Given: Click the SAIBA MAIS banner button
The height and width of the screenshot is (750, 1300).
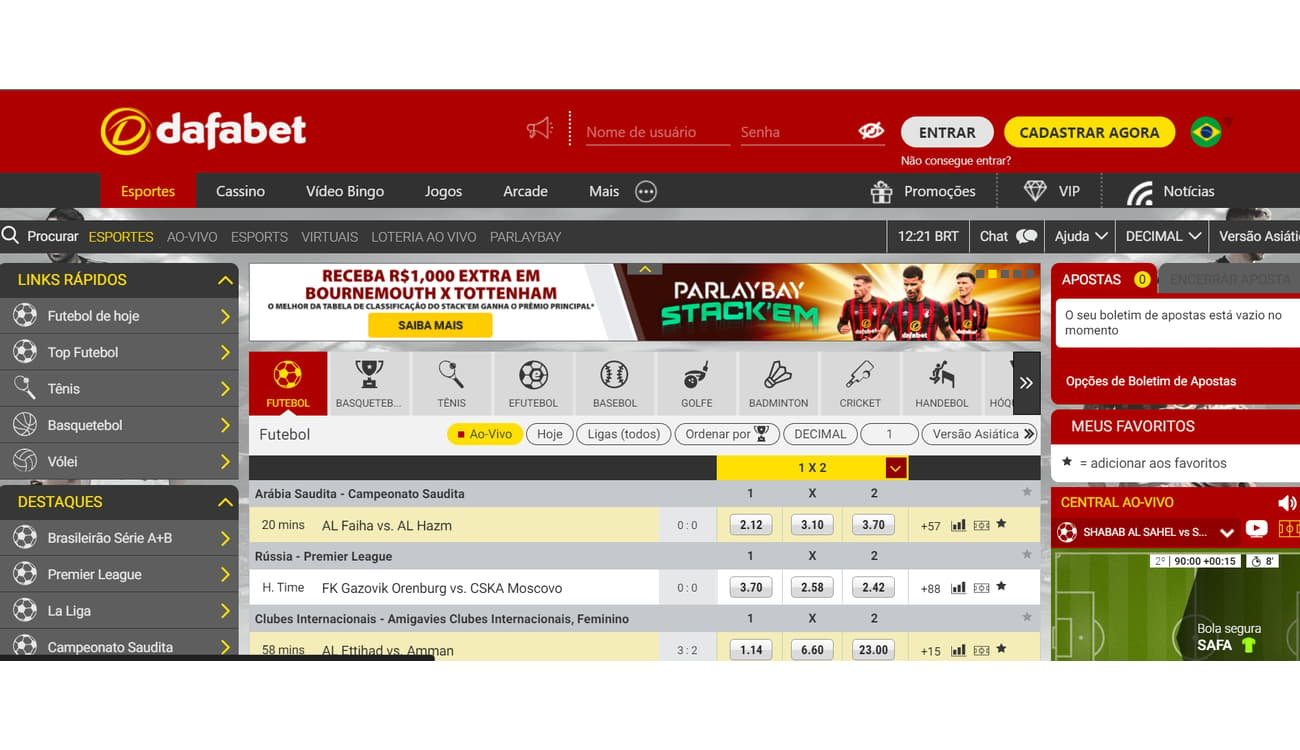Looking at the screenshot, I should pyautogui.click(x=430, y=325).
